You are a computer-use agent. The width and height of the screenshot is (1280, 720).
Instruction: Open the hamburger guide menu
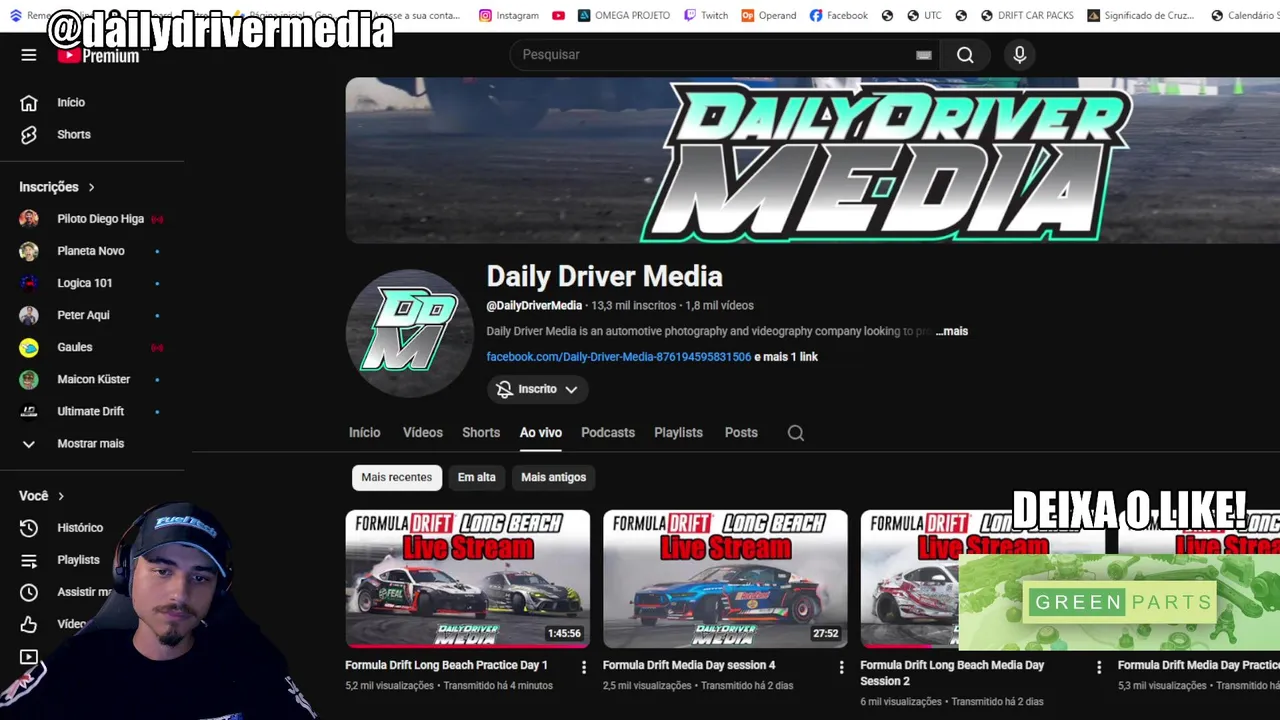29,55
